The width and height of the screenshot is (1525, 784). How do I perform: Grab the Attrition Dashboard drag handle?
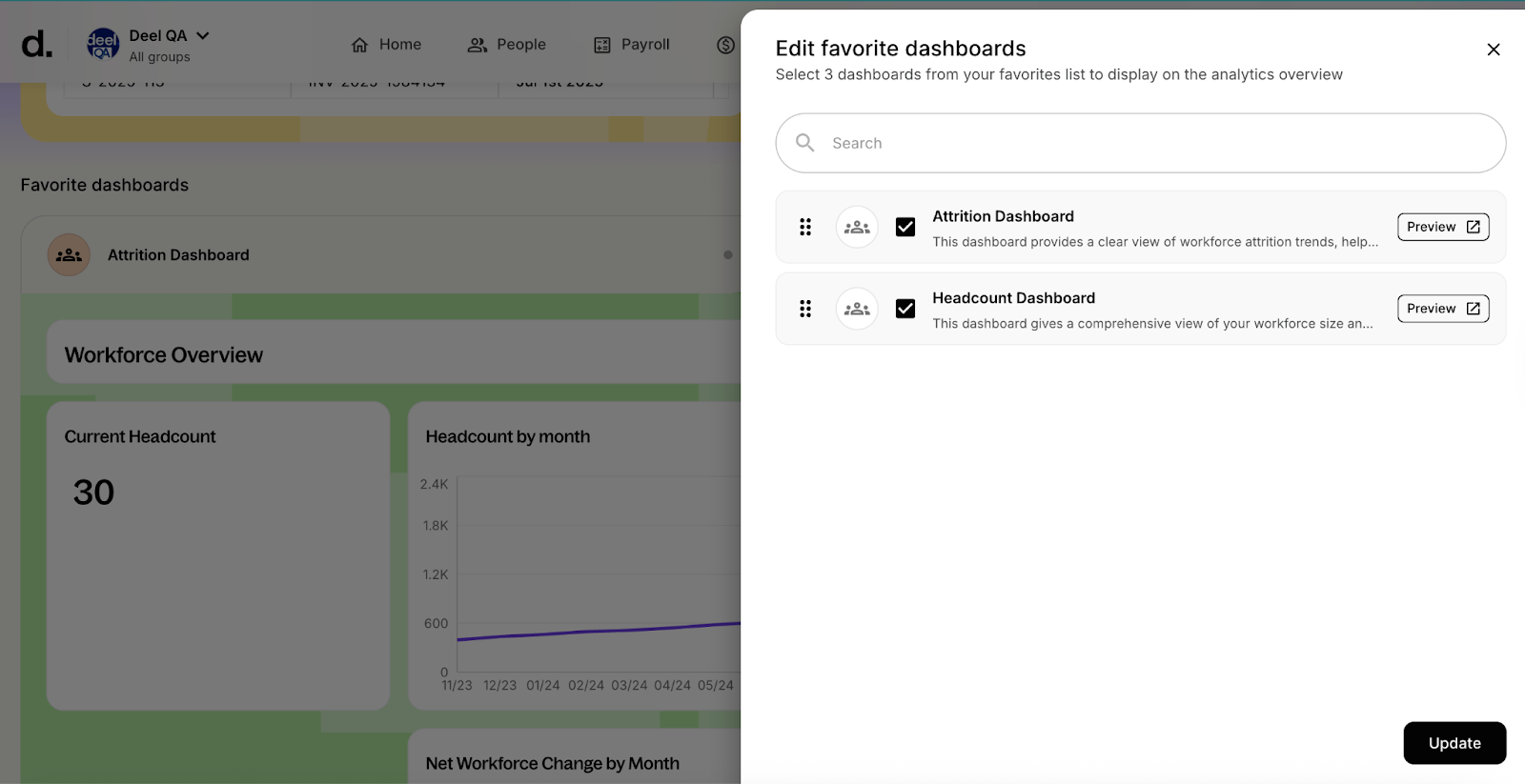[x=805, y=227]
